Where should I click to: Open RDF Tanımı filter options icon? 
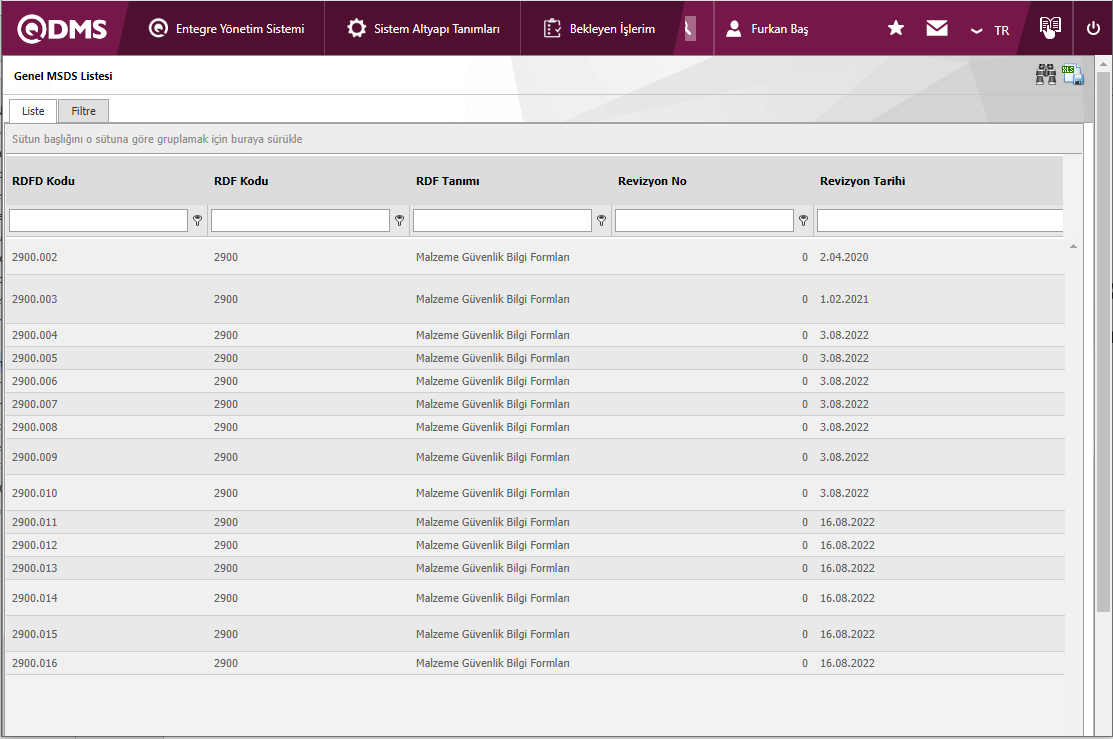(602, 221)
